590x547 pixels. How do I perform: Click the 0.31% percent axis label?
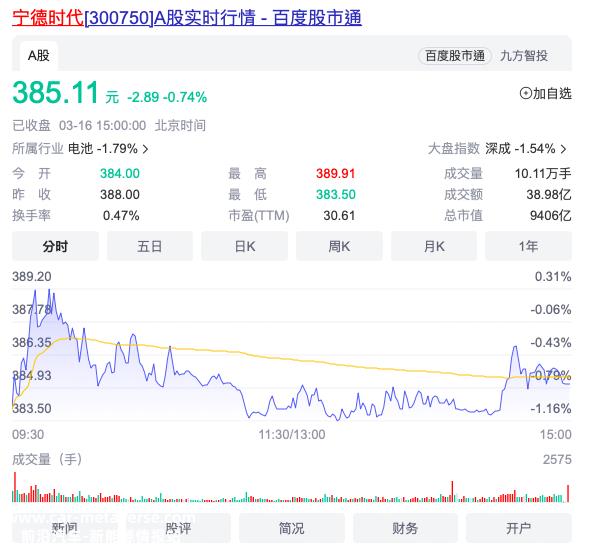pyautogui.click(x=553, y=277)
